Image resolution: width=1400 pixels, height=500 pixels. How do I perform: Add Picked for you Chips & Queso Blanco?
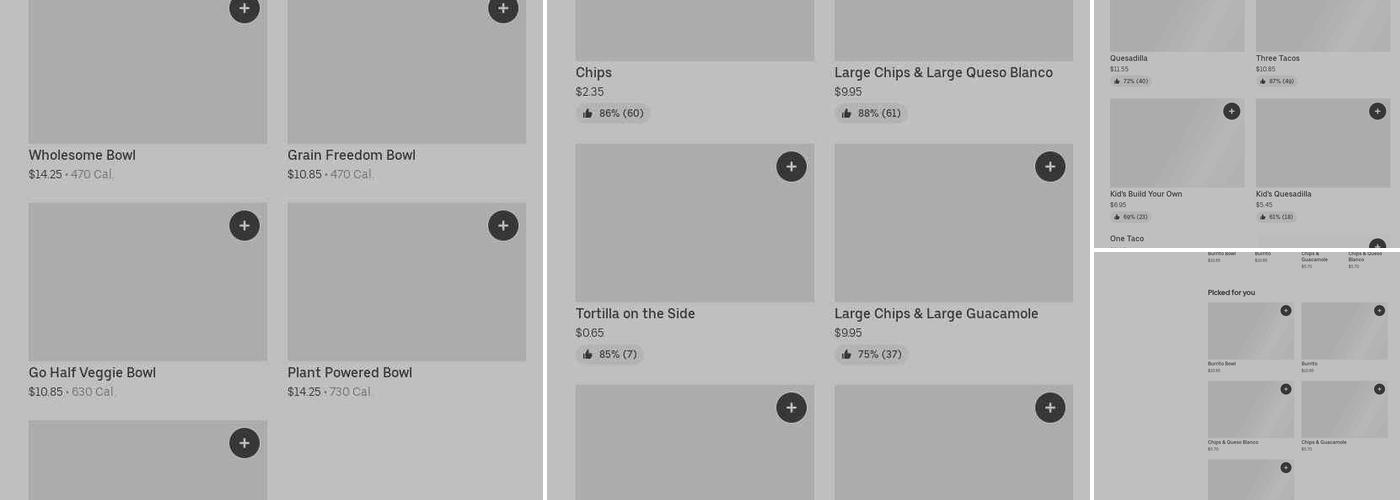[x=1286, y=389]
